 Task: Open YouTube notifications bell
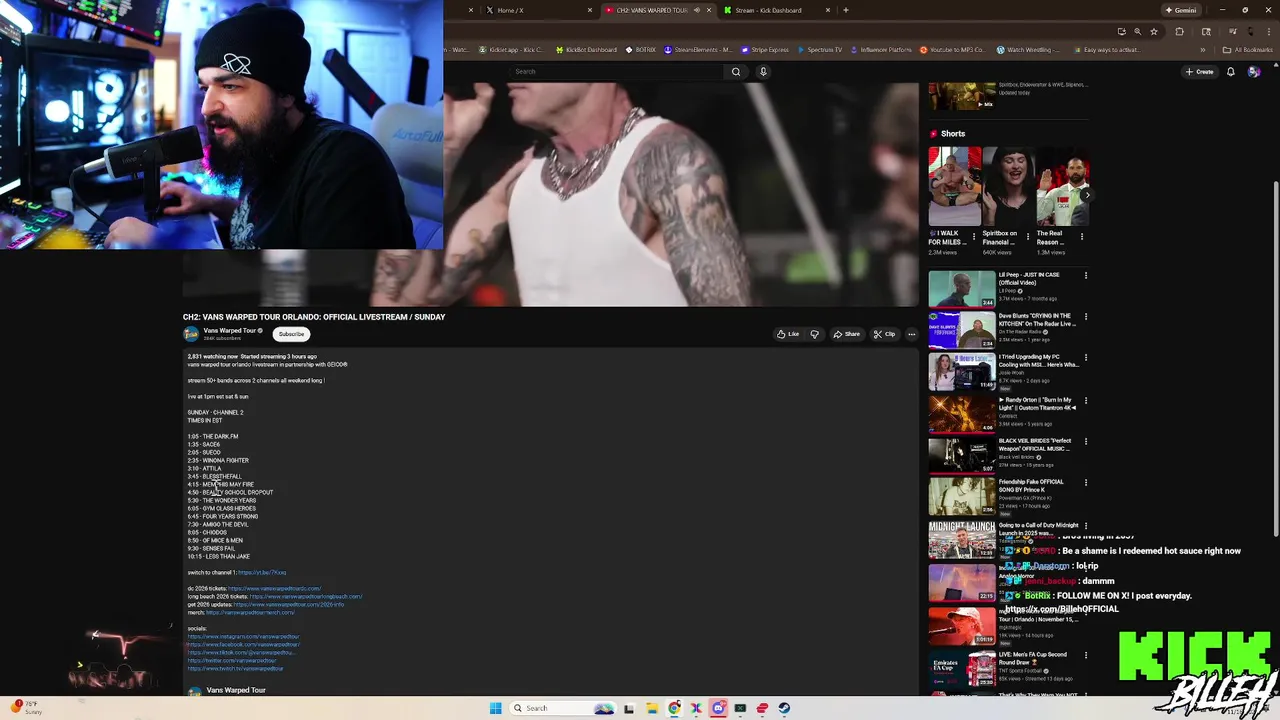(1231, 72)
